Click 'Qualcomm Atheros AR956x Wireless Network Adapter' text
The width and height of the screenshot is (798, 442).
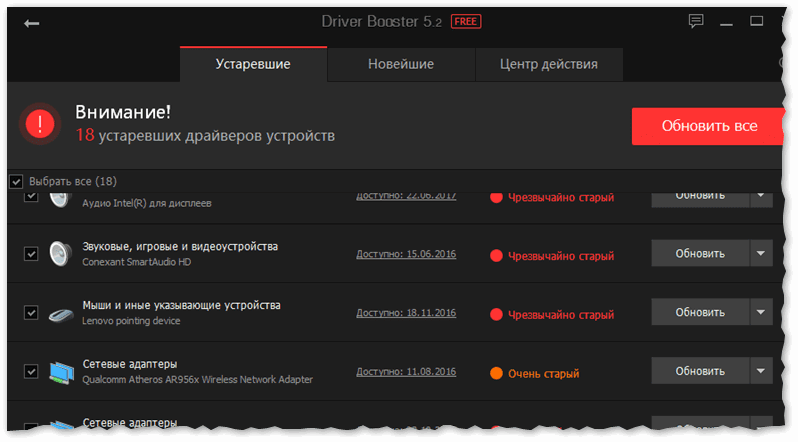pyautogui.click(x=197, y=379)
